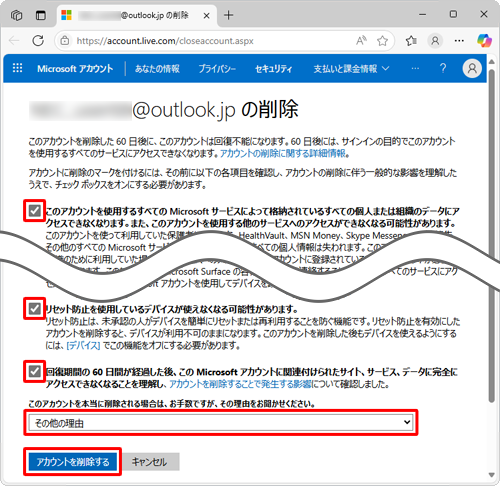Open the プライバシー tab
Image resolution: width=500 pixels, height=486 pixels.
pos(217,69)
